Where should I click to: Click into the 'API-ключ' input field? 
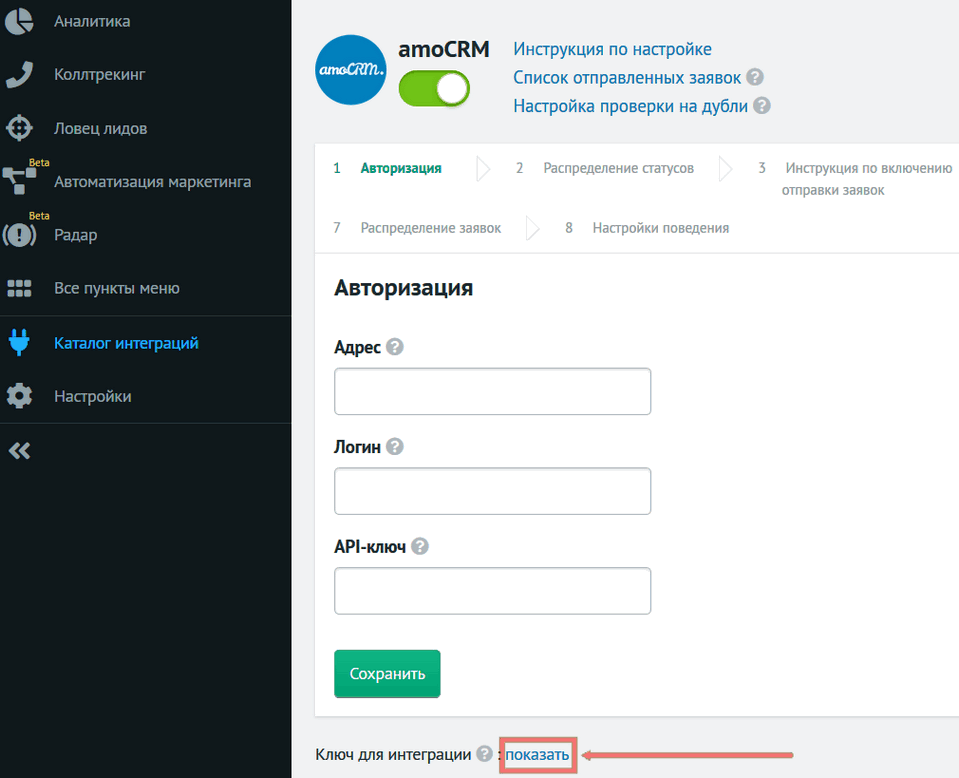coord(492,591)
